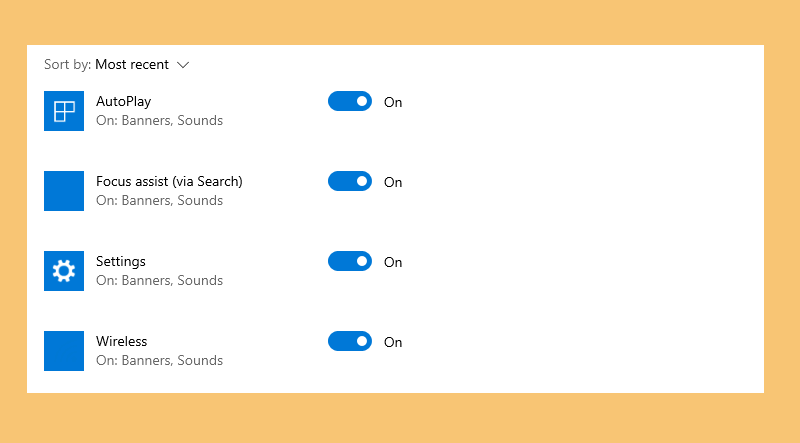Viewport: 800px width, 443px height.
Task: Click Banners, Sounds text under Wireless
Action: 172,360
